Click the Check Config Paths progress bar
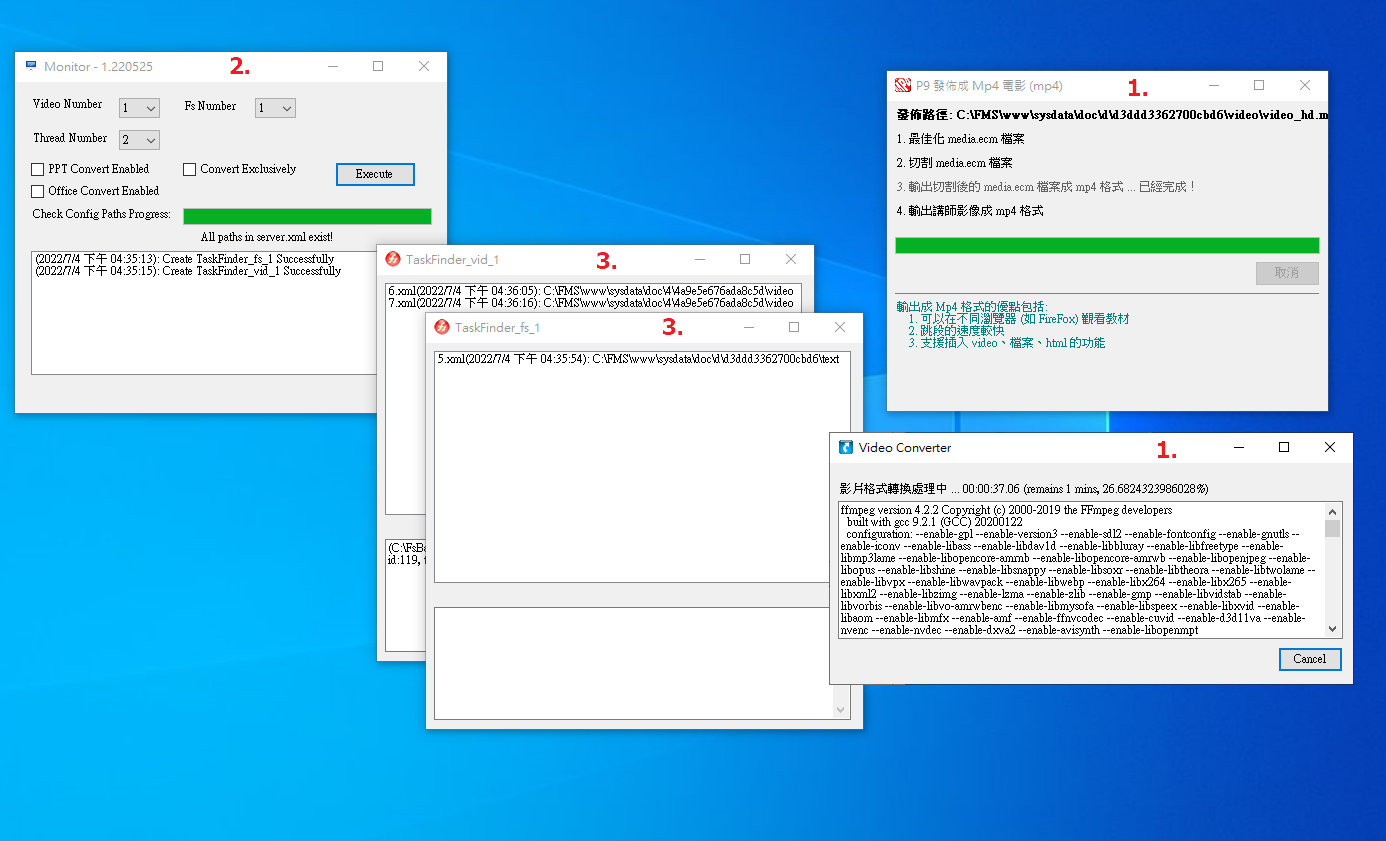The height and width of the screenshot is (841, 1386). 307,216
